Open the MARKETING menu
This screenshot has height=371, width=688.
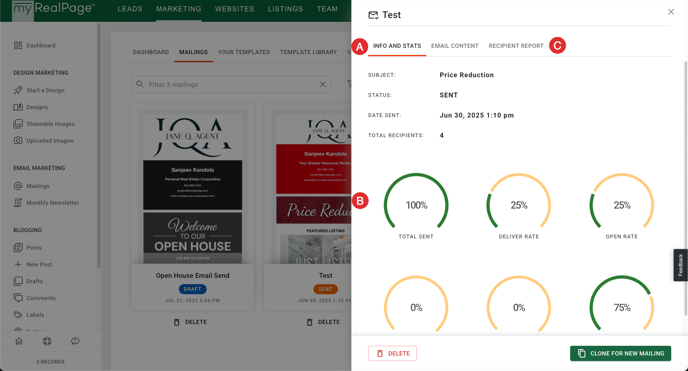(179, 9)
